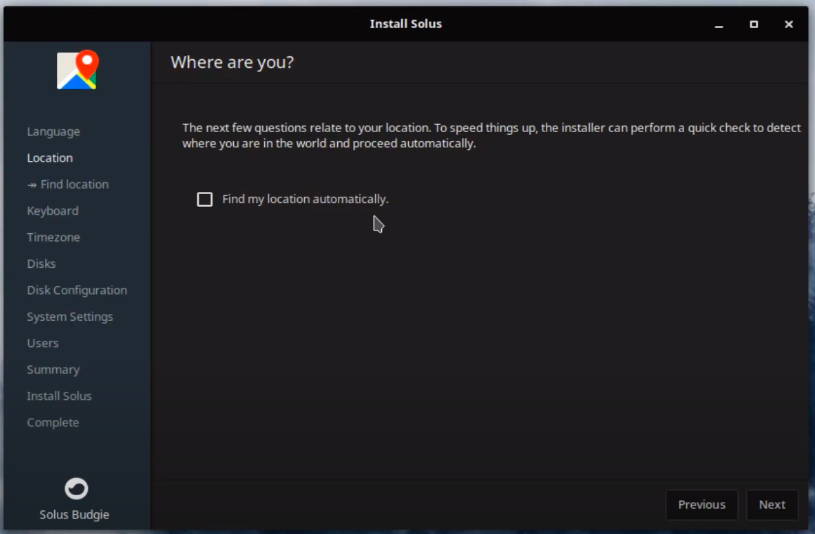815x534 pixels.
Task: Select Location step in sidebar
Action: 50,158
